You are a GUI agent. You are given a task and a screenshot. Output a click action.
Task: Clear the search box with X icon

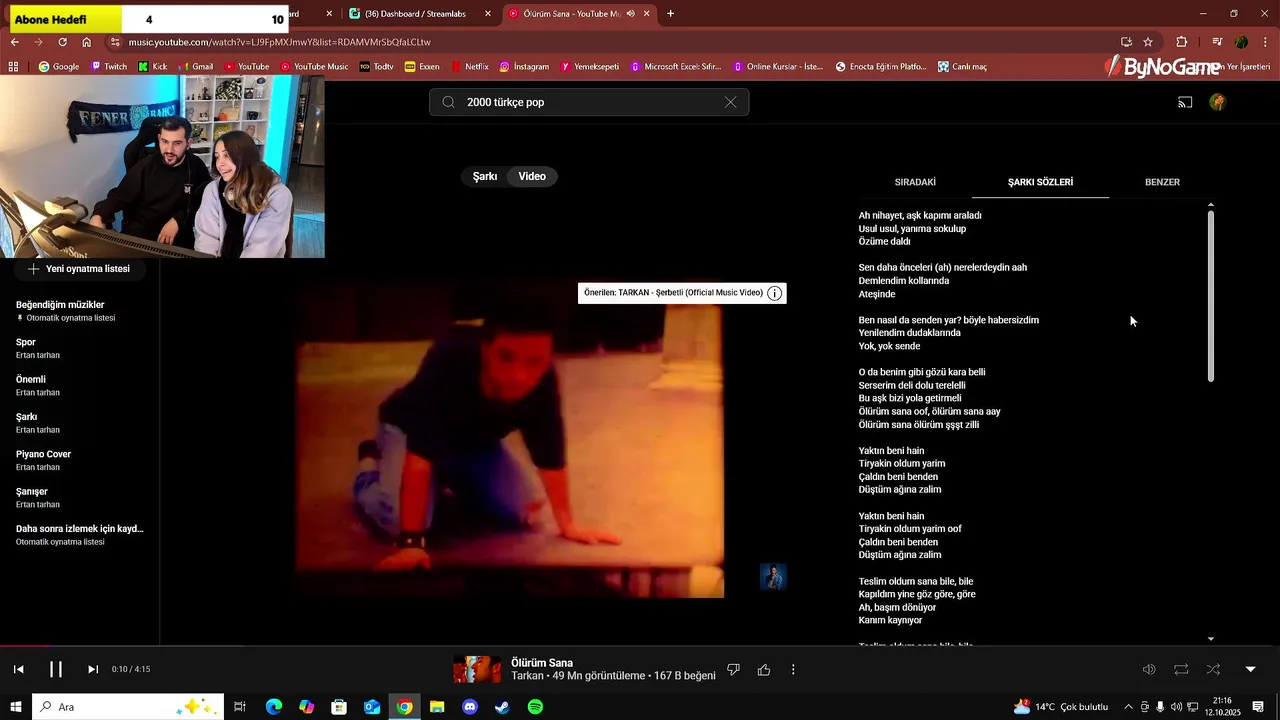730,102
